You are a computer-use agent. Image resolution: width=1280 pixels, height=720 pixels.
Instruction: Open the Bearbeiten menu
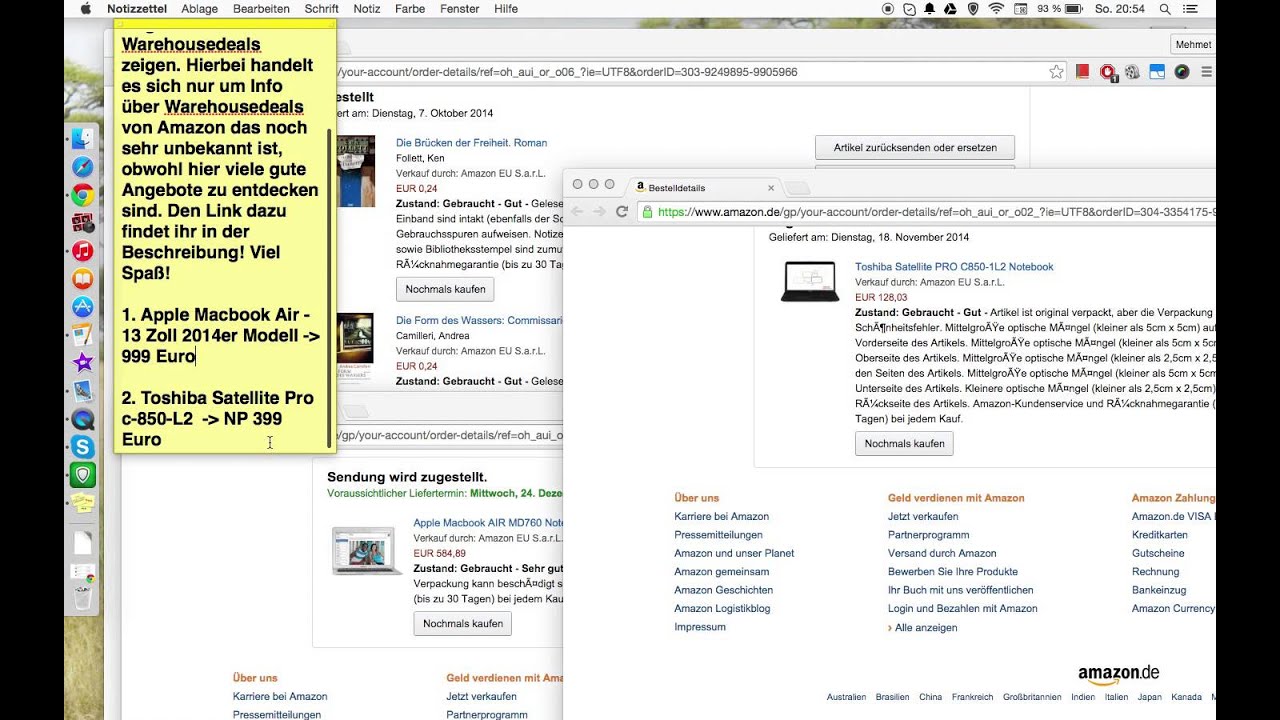click(x=261, y=9)
